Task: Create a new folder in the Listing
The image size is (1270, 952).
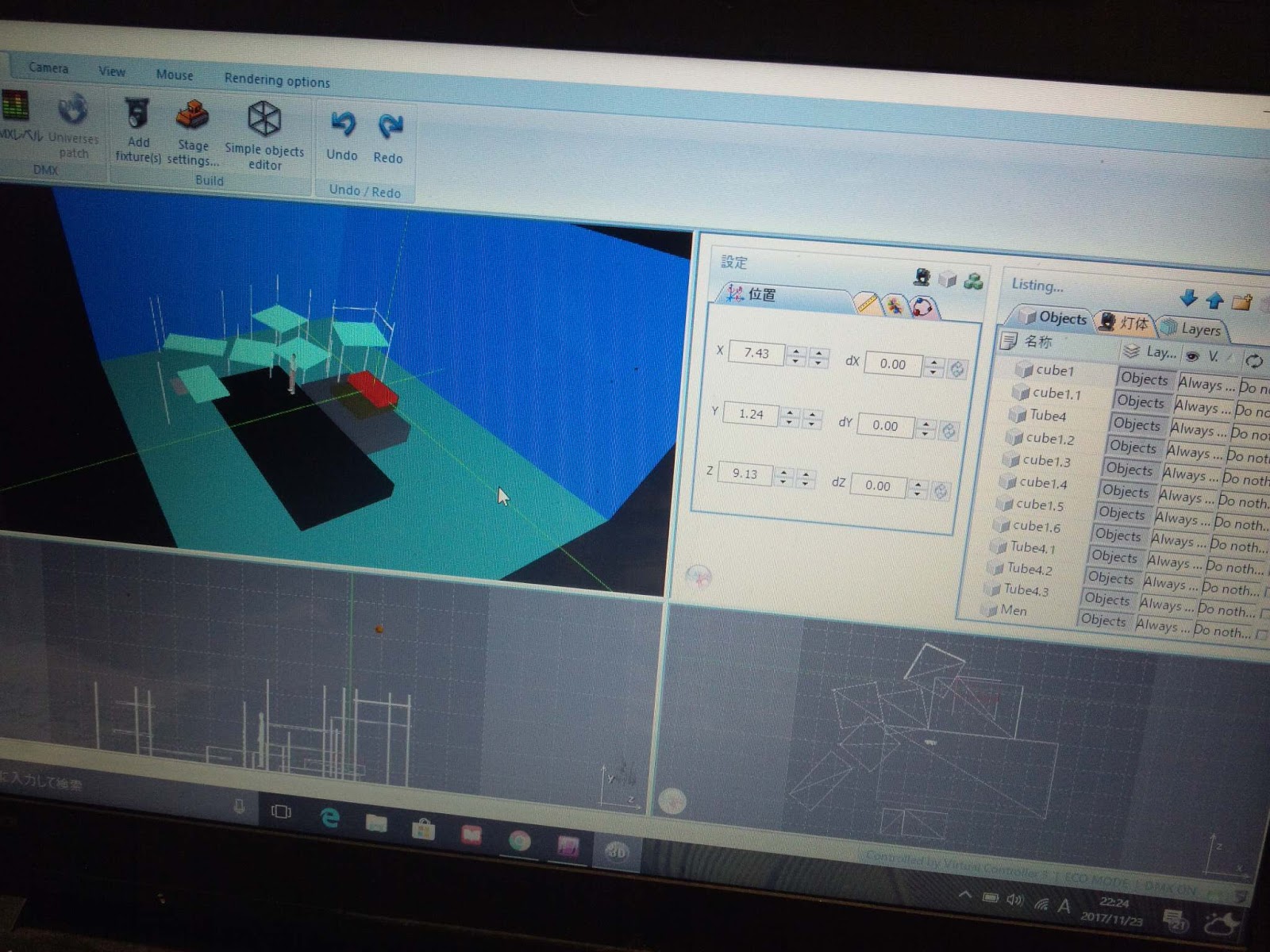Action: [x=1242, y=302]
